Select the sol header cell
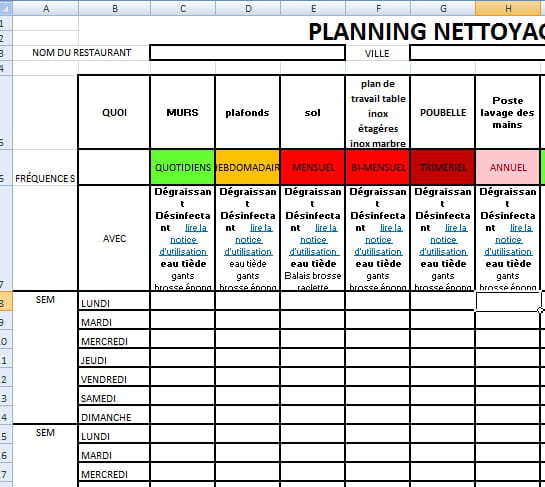Image resolution: width=545 pixels, height=487 pixels. click(x=312, y=112)
